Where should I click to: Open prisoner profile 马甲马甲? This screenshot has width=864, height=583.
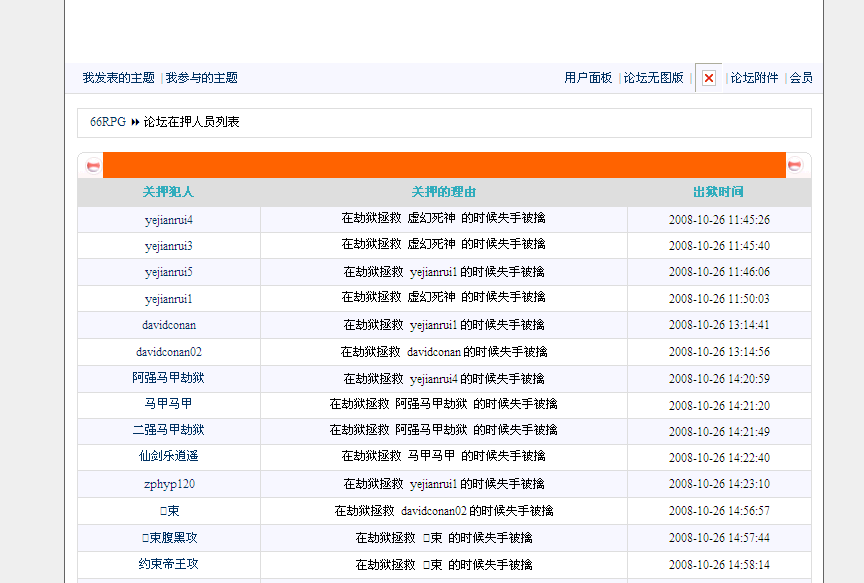(168, 403)
